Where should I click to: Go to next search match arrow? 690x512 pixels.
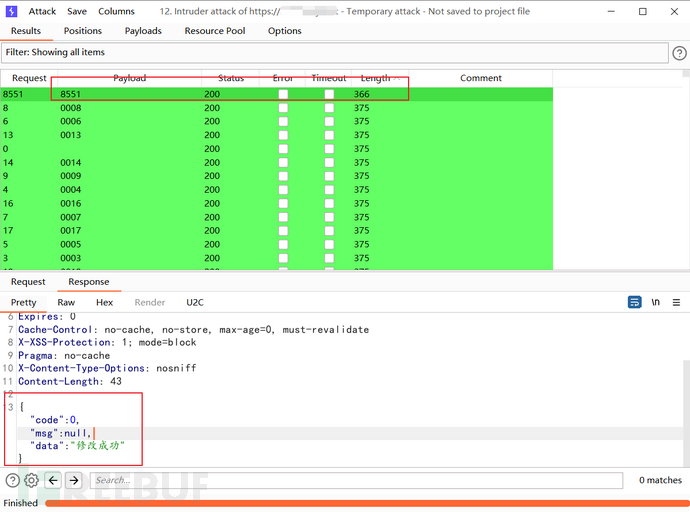(74, 480)
